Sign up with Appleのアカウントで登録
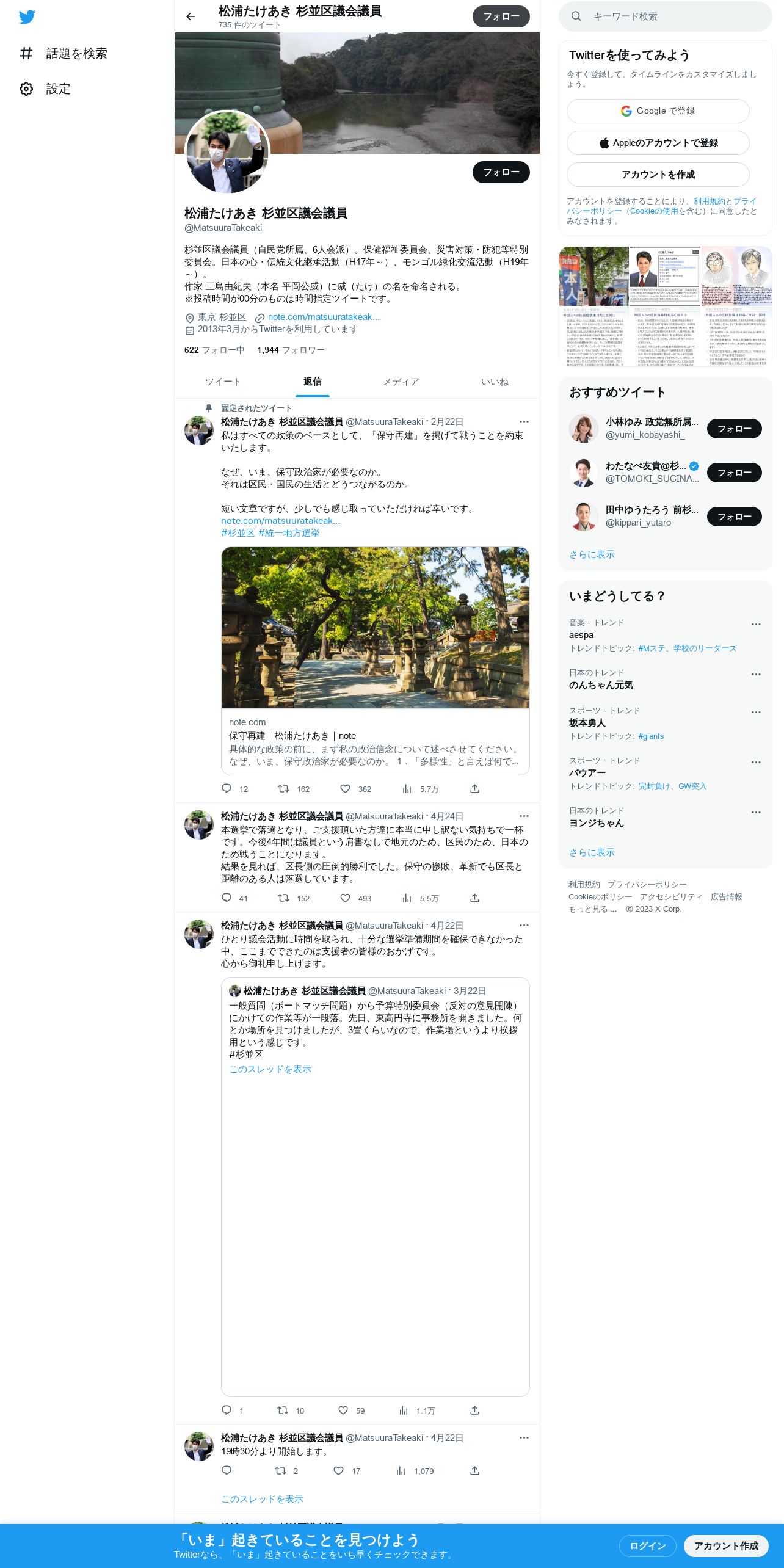 658,143
